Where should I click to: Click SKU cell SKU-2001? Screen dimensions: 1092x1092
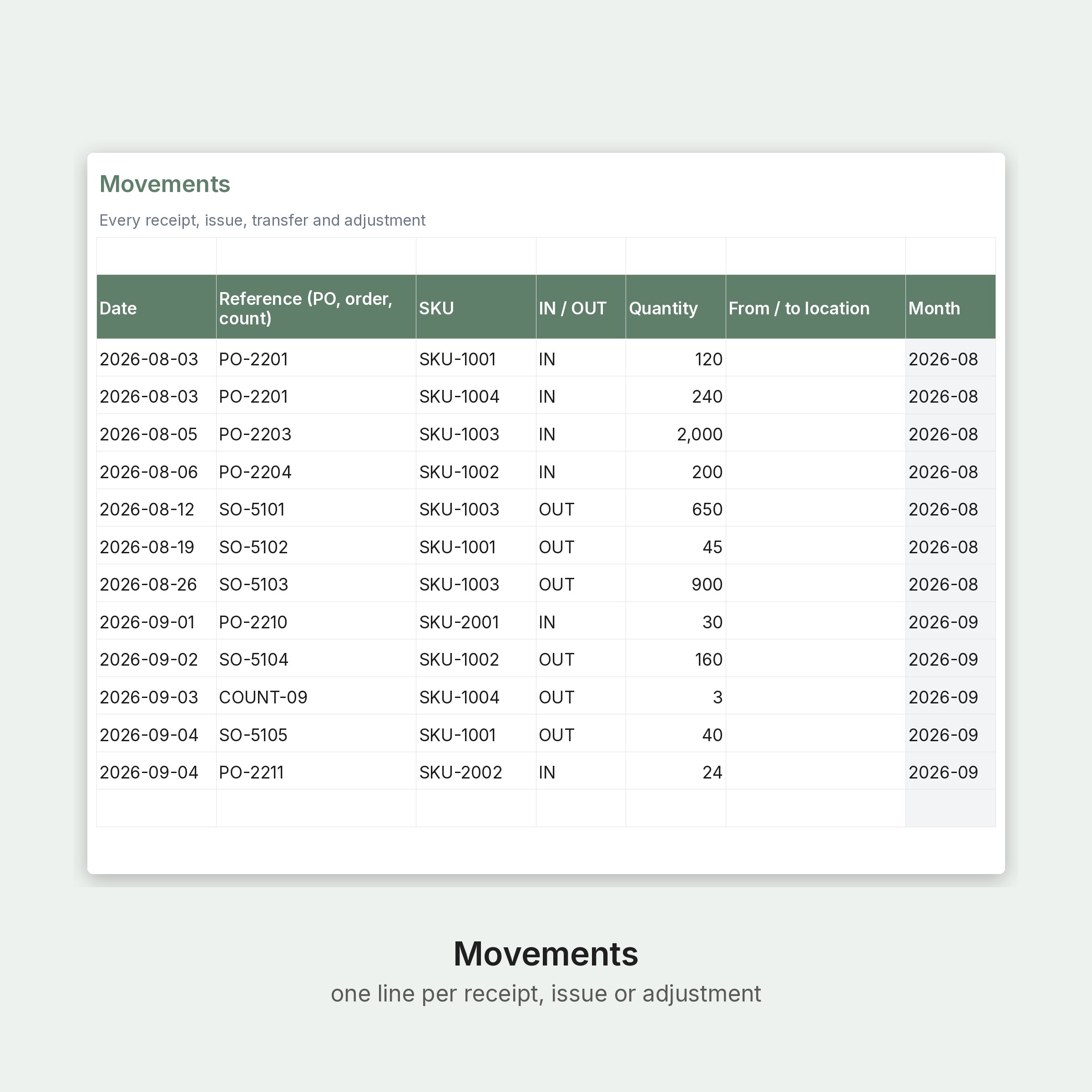[476, 621]
